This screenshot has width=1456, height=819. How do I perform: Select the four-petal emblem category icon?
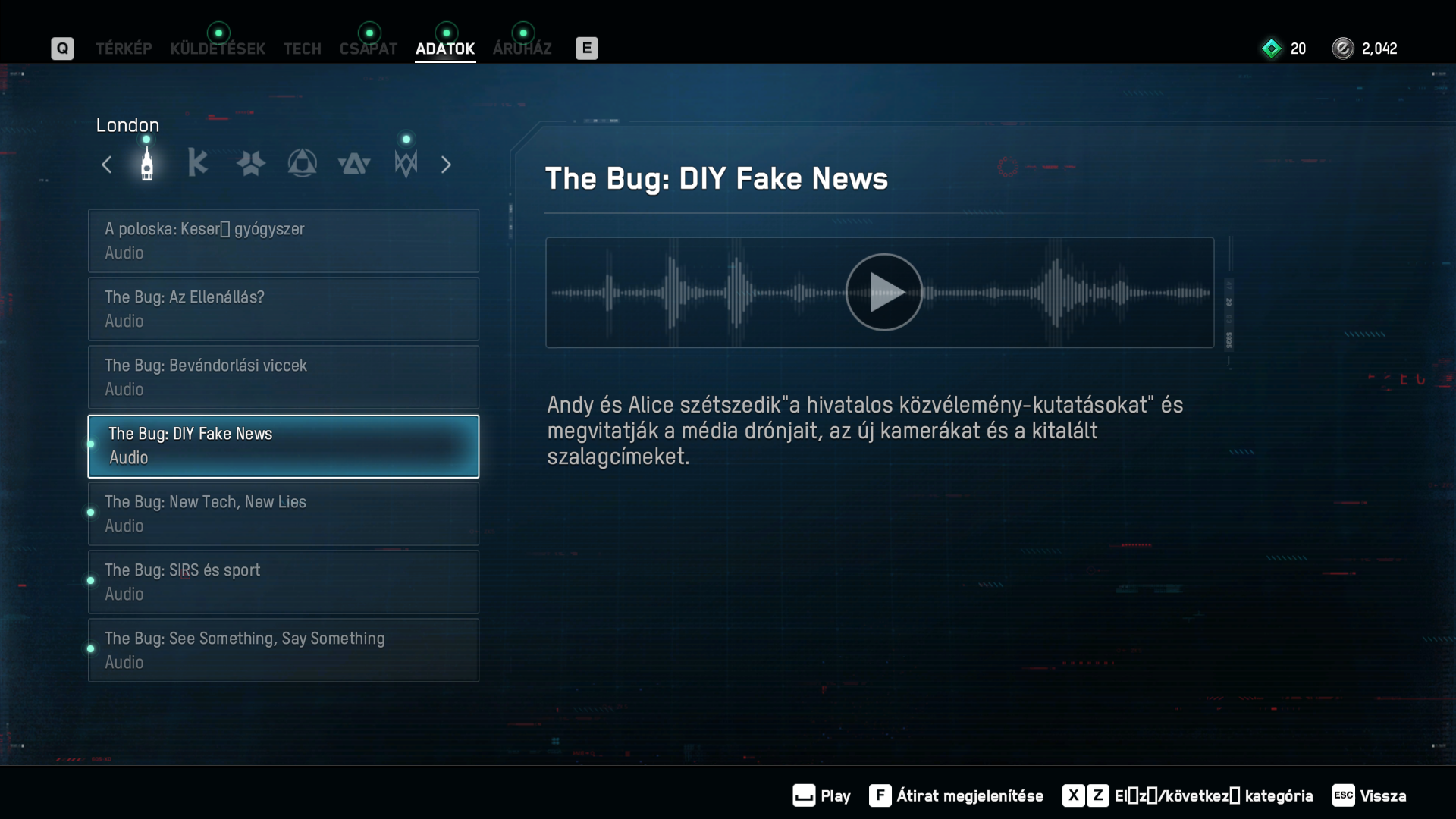[250, 163]
